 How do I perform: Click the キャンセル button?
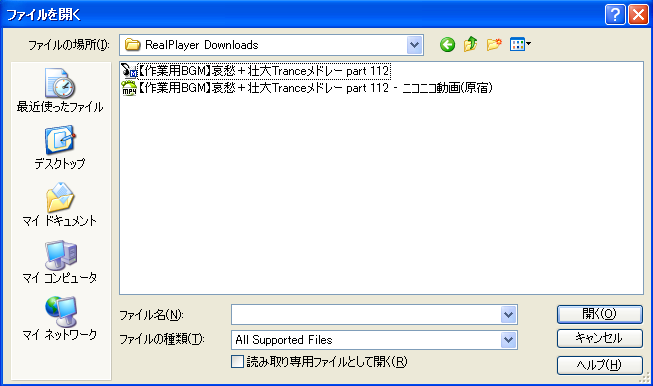600,339
